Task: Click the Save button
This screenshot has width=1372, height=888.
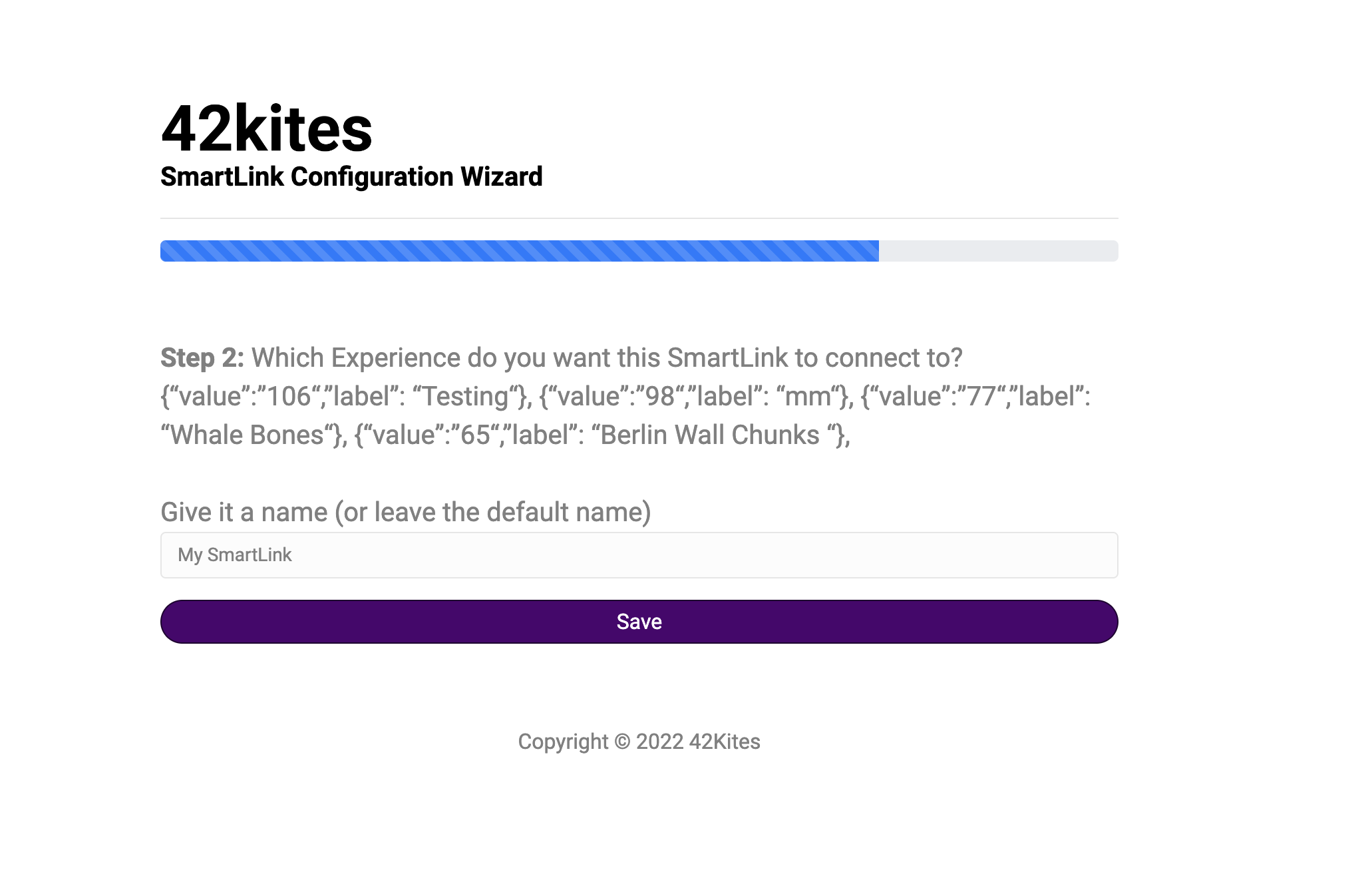Action: coord(639,622)
